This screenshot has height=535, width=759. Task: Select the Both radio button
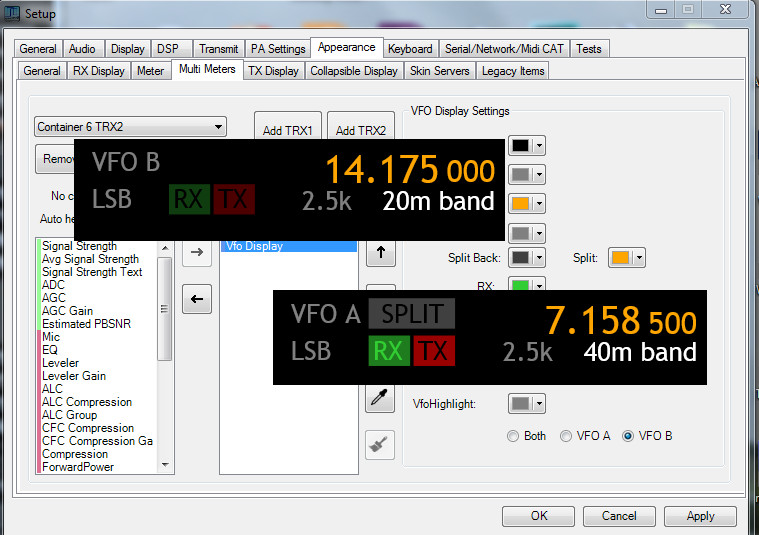point(513,436)
